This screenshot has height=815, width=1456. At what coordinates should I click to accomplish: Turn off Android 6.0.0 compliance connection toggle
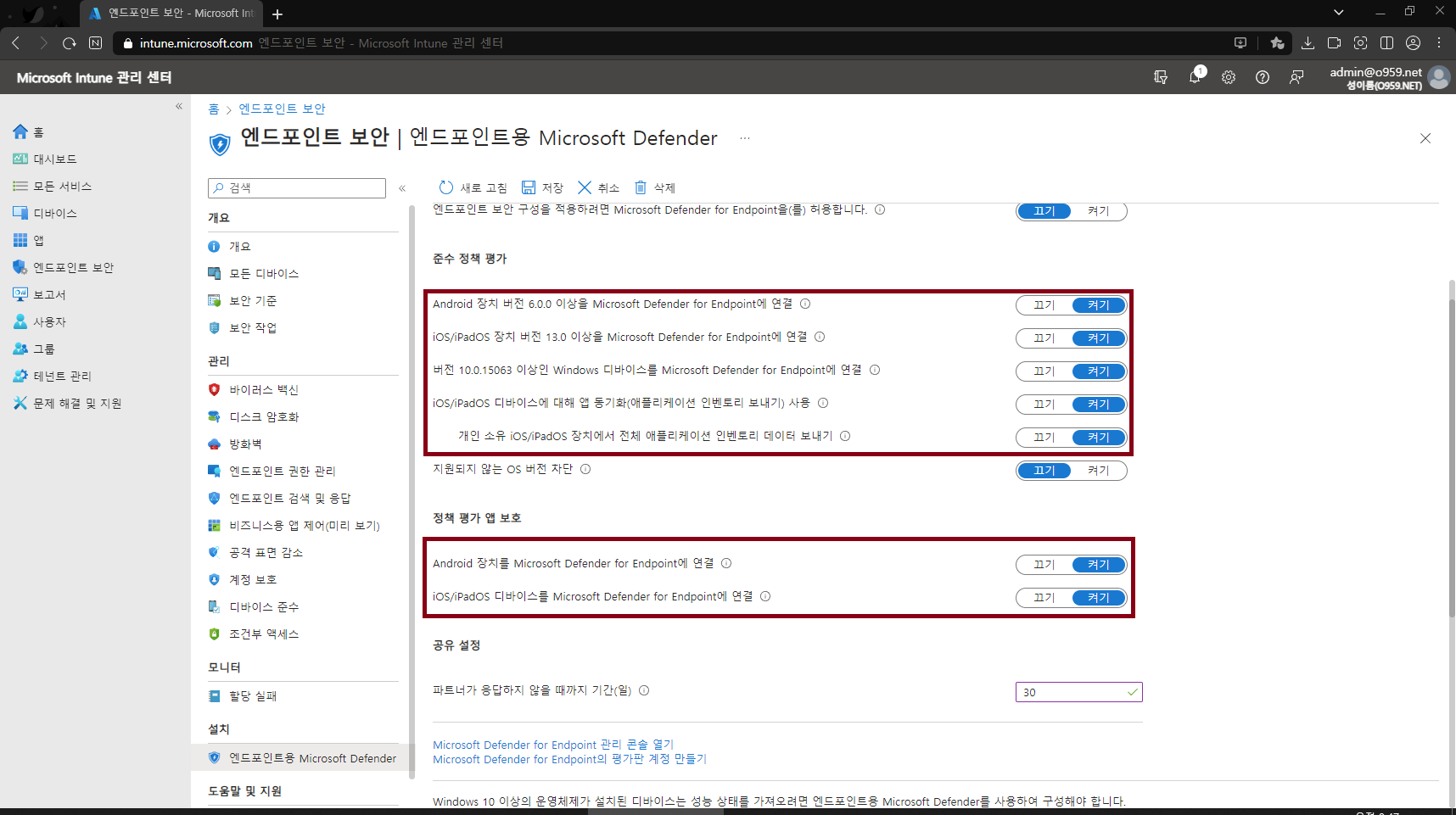[1044, 305]
